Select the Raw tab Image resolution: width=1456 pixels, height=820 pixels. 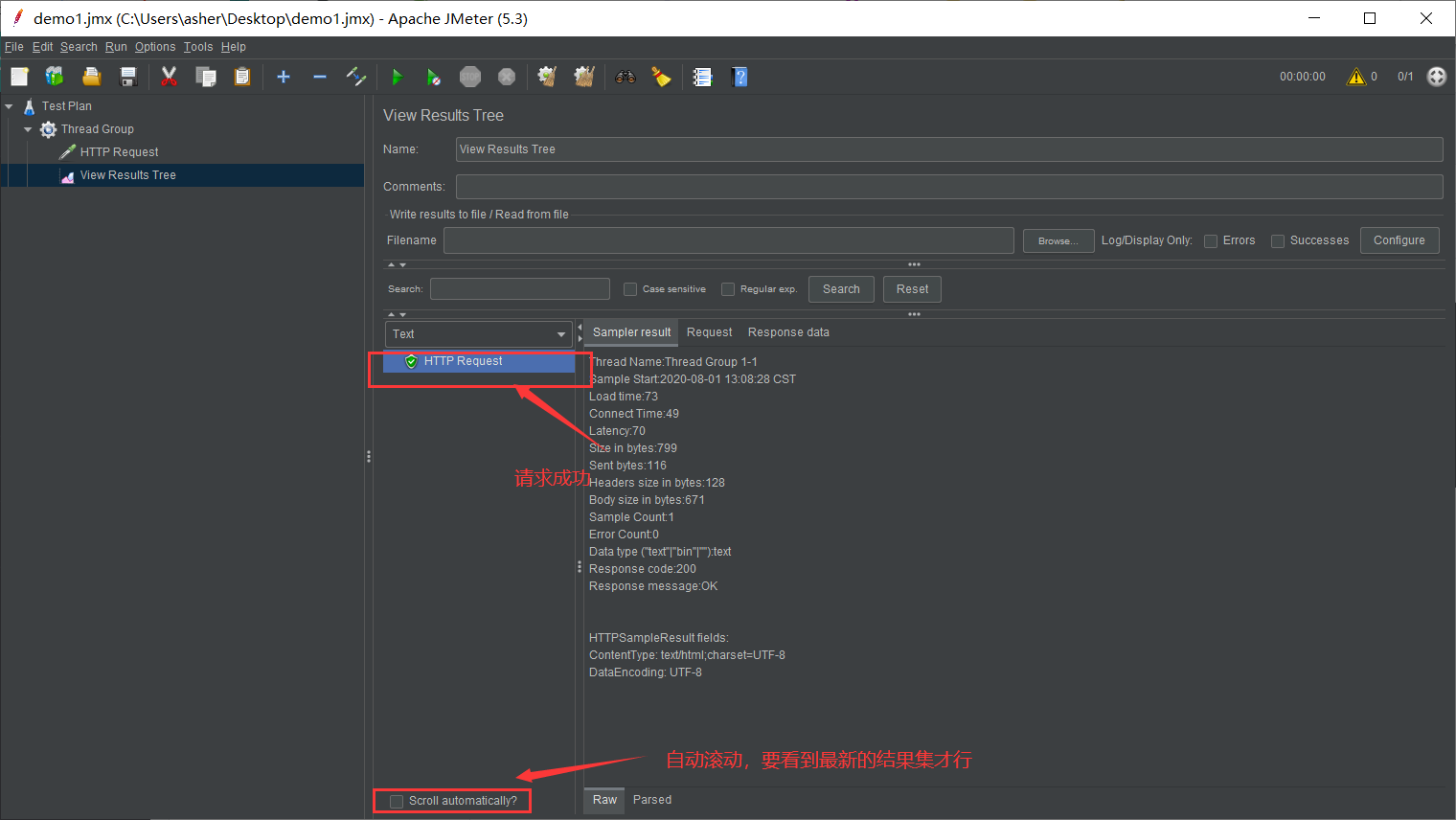click(604, 800)
